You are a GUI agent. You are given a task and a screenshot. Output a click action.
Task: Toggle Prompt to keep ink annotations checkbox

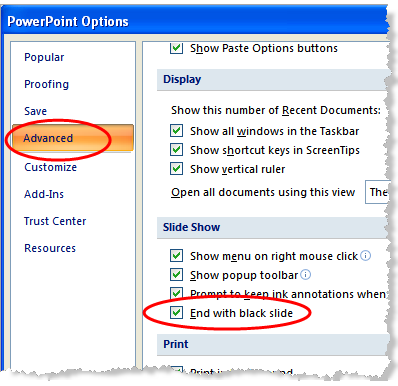click(x=176, y=293)
